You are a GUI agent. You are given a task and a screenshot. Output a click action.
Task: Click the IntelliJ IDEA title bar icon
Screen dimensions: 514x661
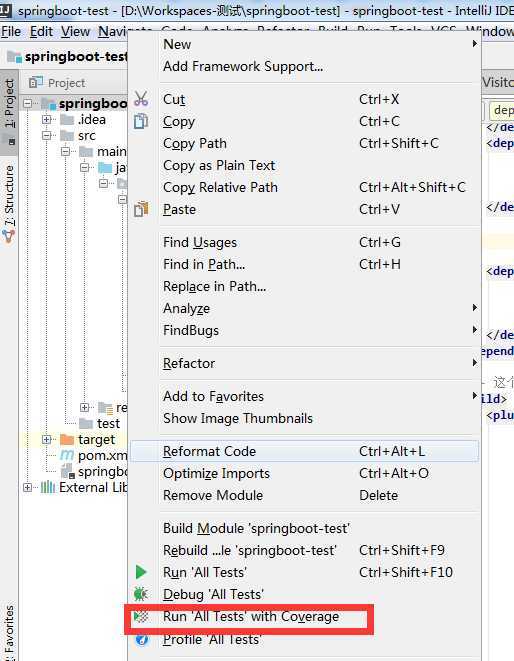click(x=5, y=10)
